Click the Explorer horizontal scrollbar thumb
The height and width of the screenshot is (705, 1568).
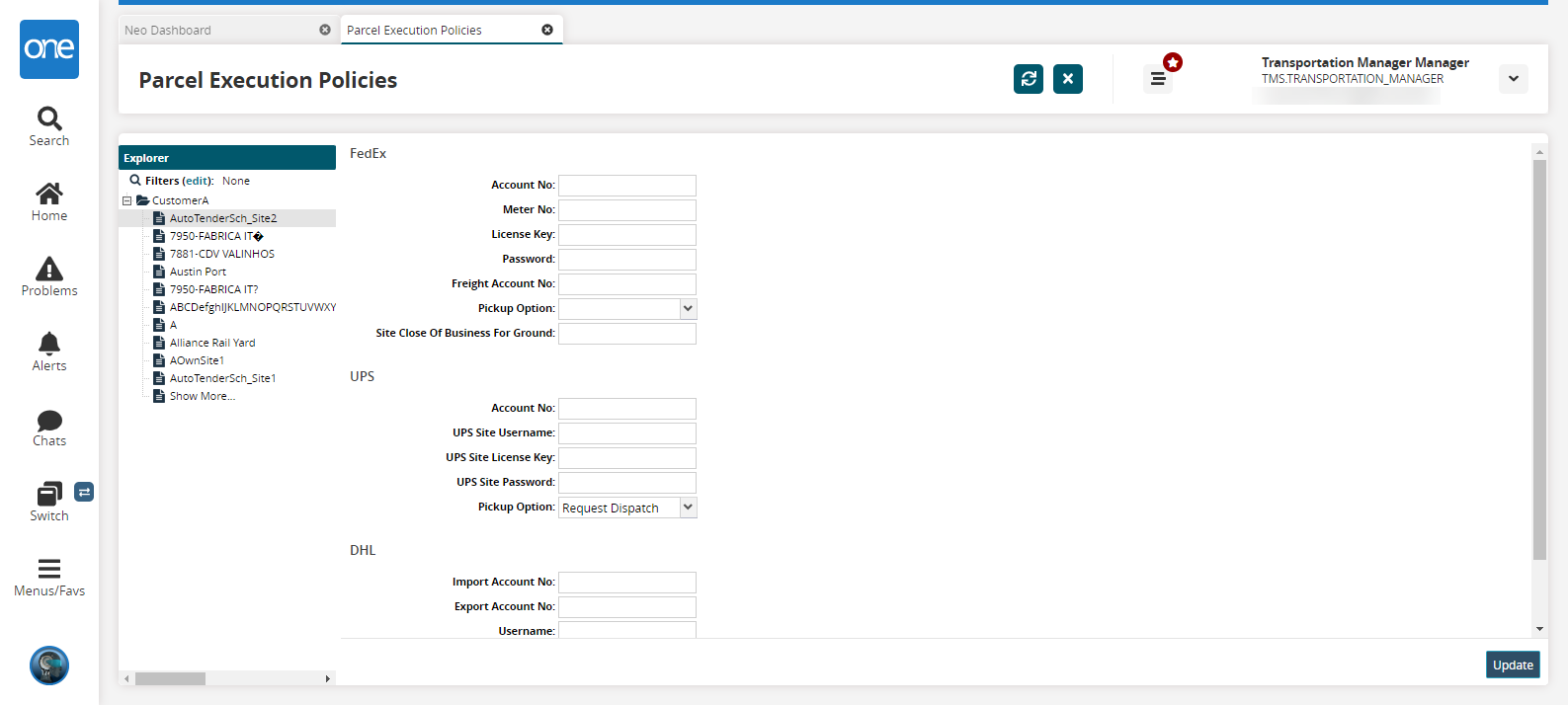coord(170,678)
